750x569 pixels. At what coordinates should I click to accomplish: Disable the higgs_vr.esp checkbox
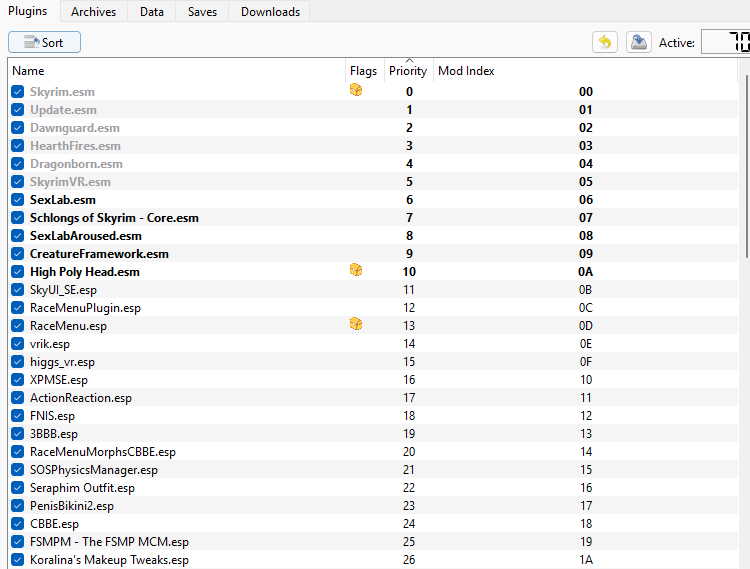point(18,361)
